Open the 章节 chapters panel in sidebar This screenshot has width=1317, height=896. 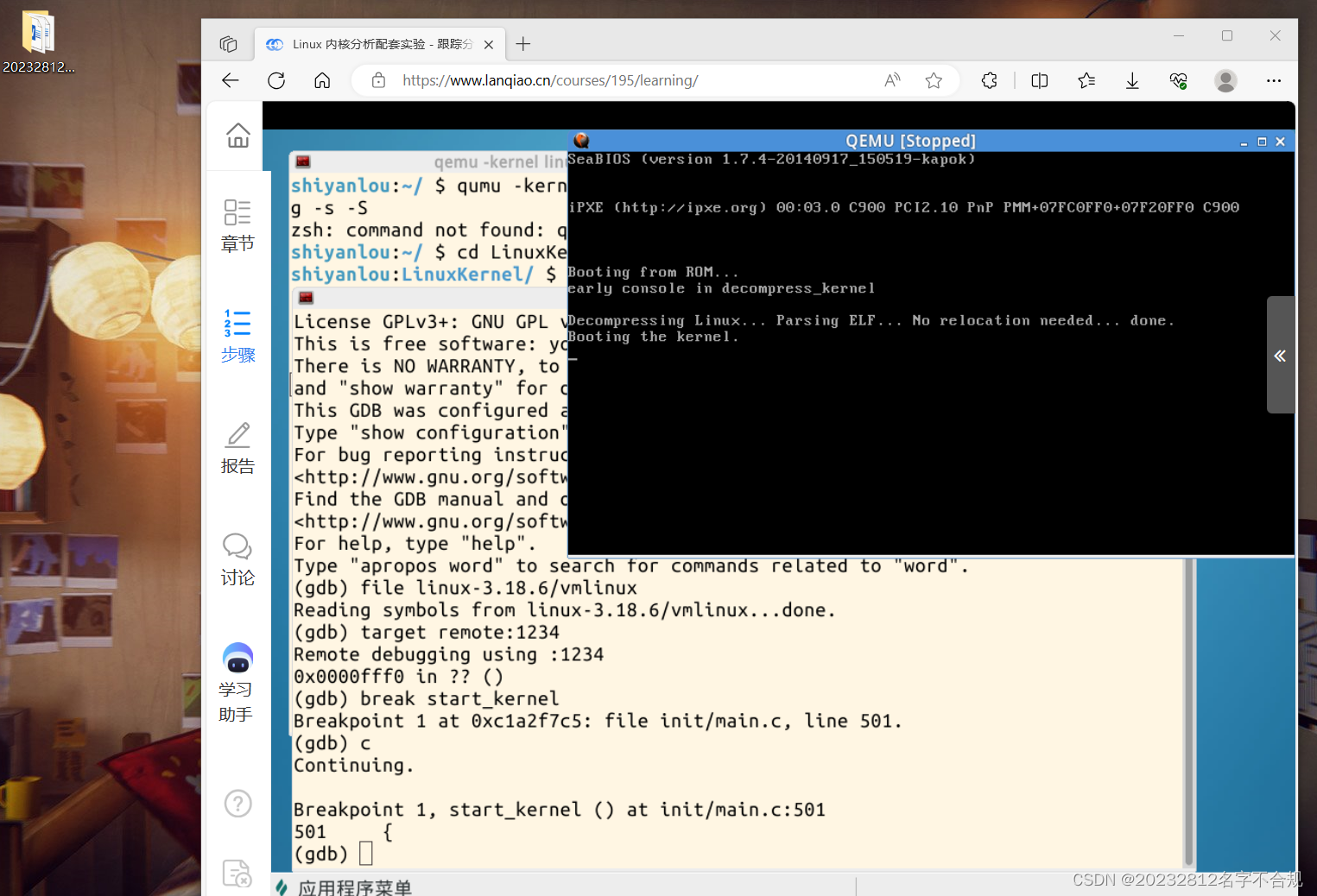click(x=237, y=224)
